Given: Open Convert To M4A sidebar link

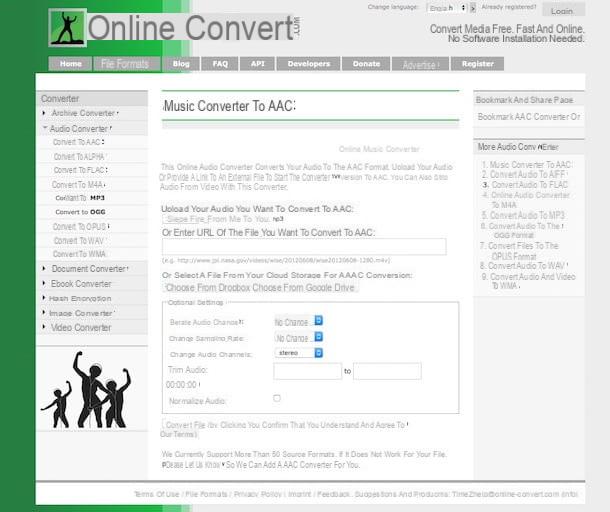Looking at the screenshot, I should coord(78,184).
